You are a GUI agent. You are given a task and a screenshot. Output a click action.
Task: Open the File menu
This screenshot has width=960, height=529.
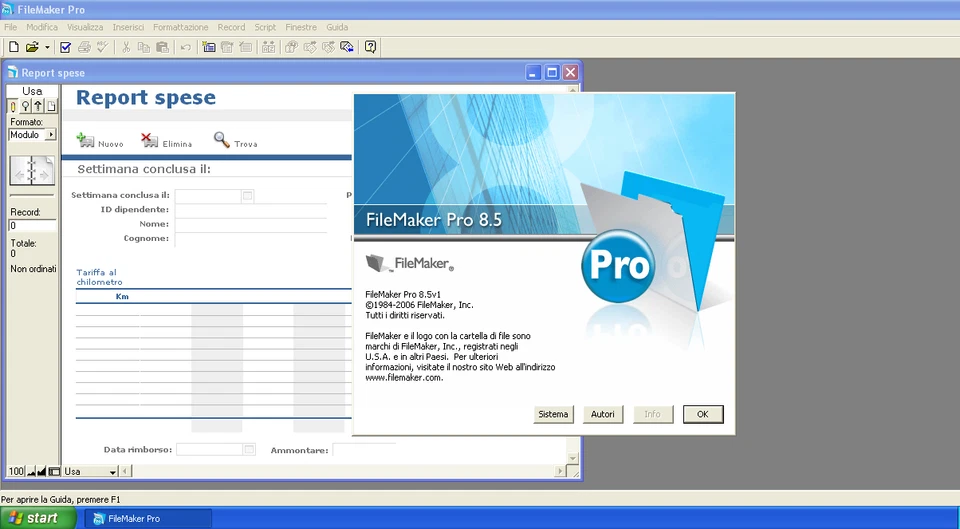point(10,27)
